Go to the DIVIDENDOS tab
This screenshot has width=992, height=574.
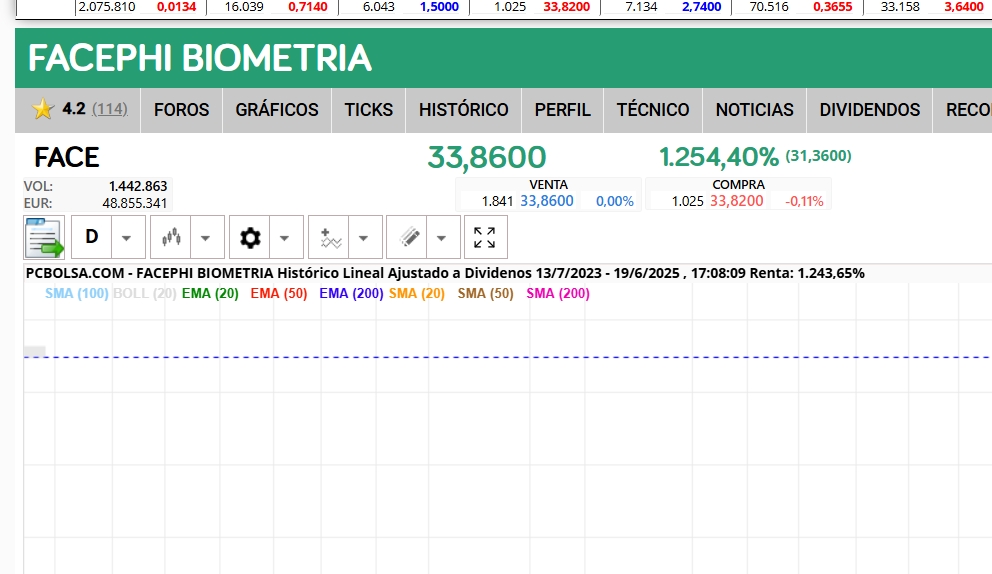click(x=870, y=110)
